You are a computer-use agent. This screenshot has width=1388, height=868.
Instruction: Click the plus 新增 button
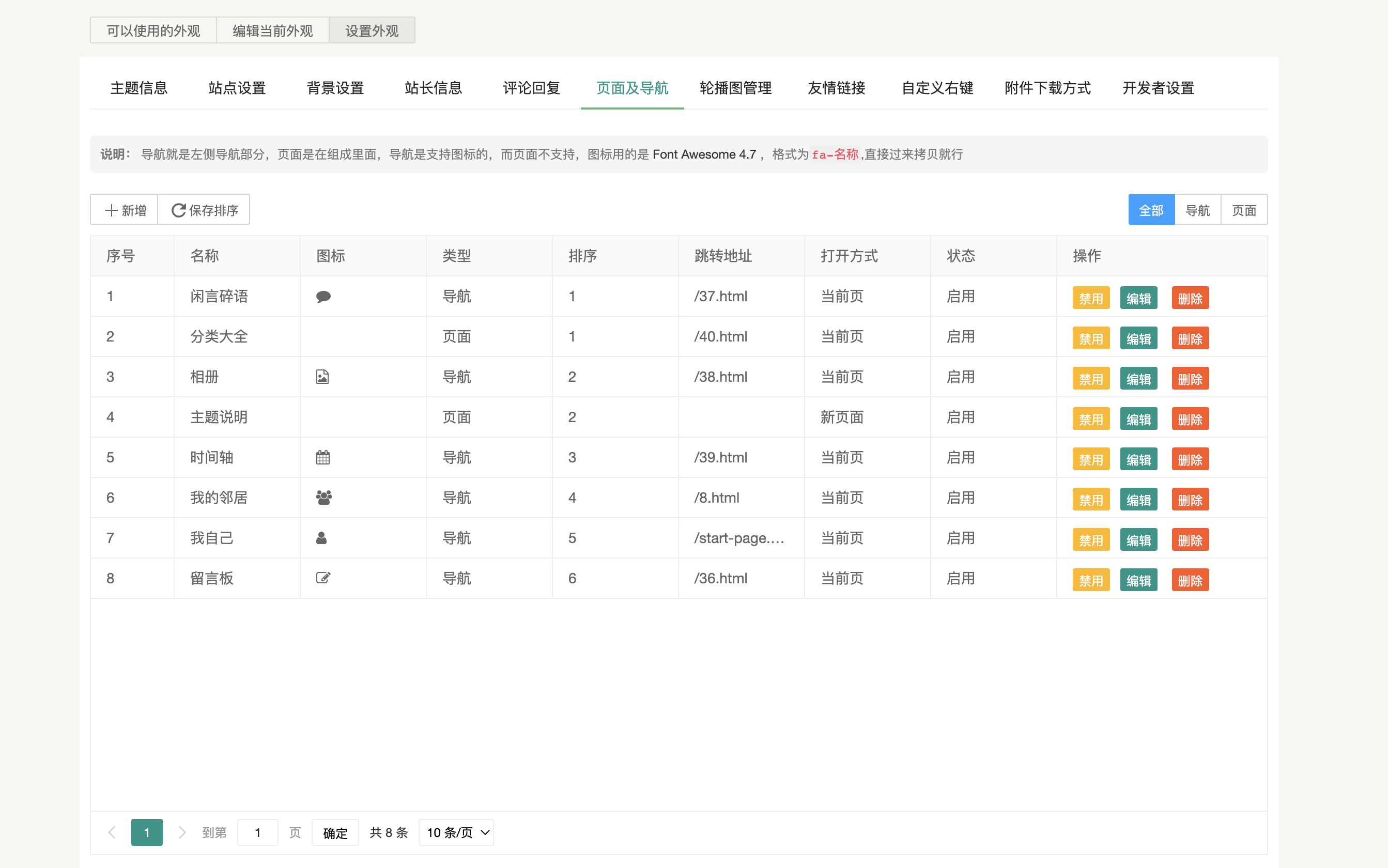tap(125, 210)
